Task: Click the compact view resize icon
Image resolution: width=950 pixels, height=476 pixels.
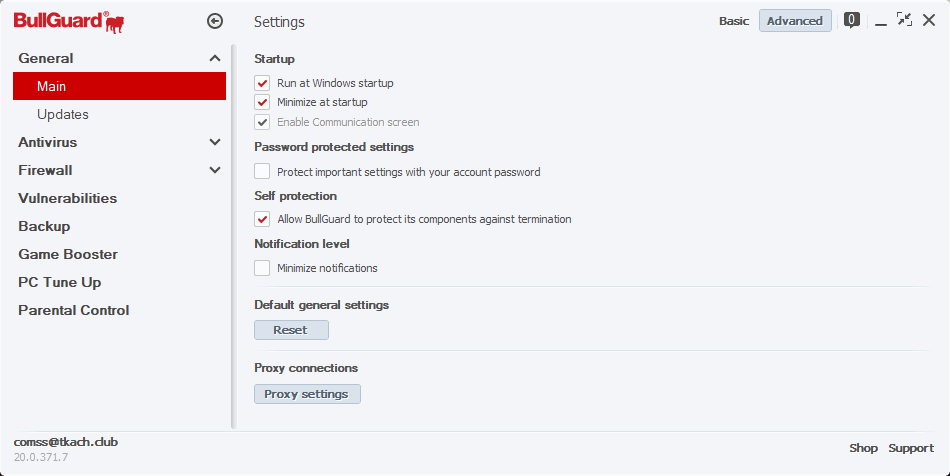Action: (904, 20)
